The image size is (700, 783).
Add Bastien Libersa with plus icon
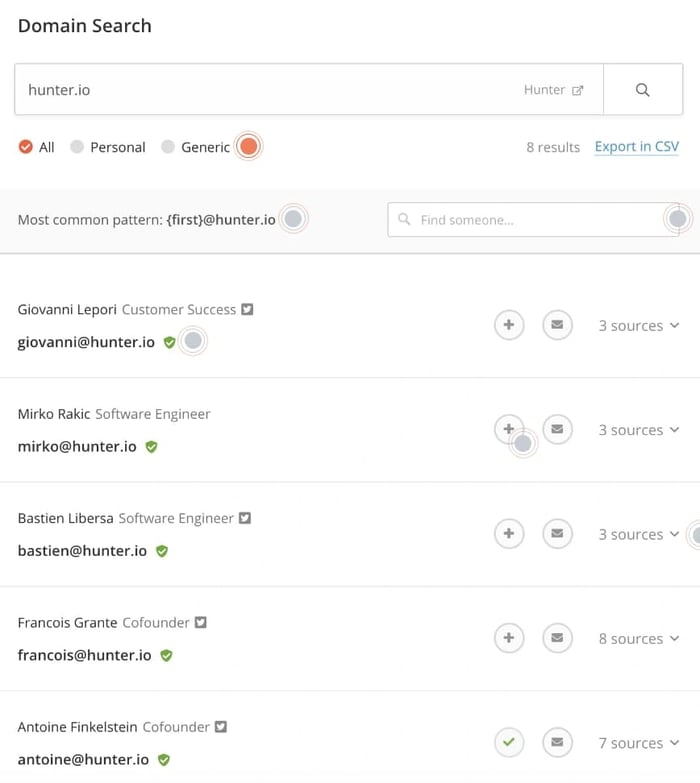coord(509,534)
